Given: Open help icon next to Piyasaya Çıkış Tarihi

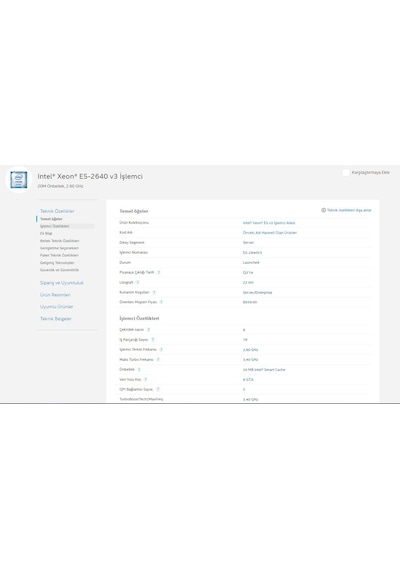Looking at the screenshot, I should point(159,272).
